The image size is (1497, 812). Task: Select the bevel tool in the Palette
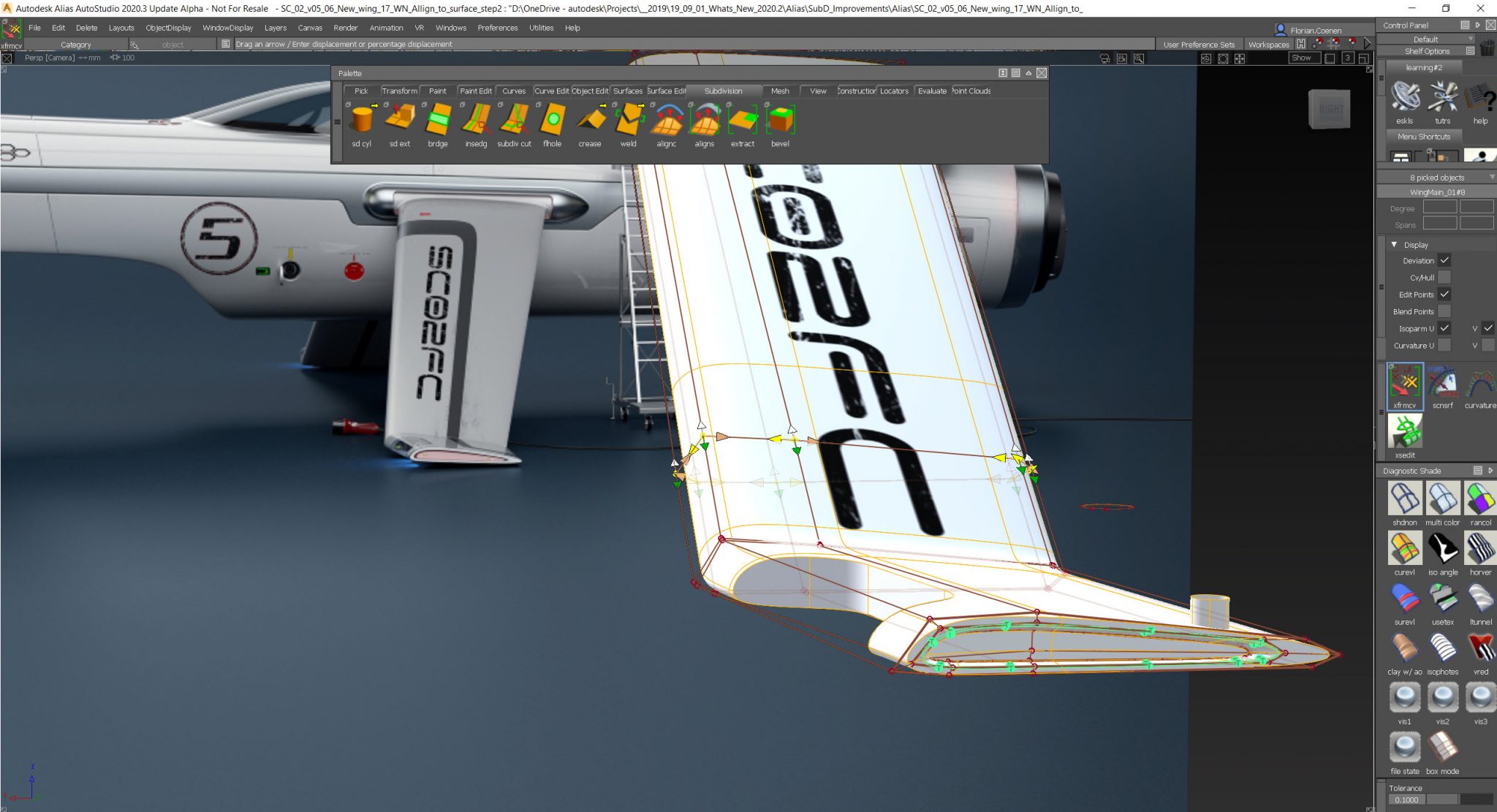tap(779, 121)
